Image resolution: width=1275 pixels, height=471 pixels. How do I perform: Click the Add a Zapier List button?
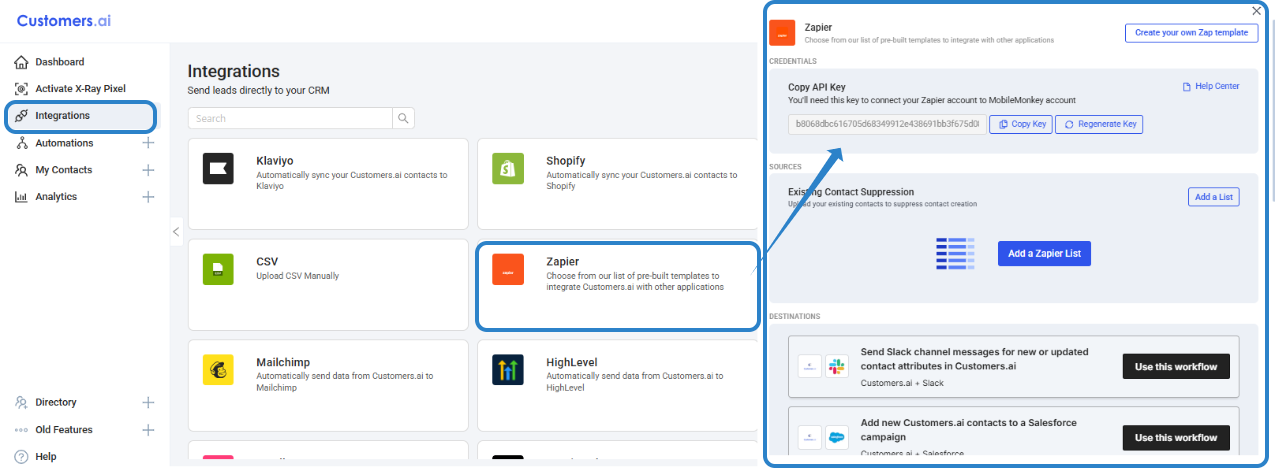[x=1044, y=254]
